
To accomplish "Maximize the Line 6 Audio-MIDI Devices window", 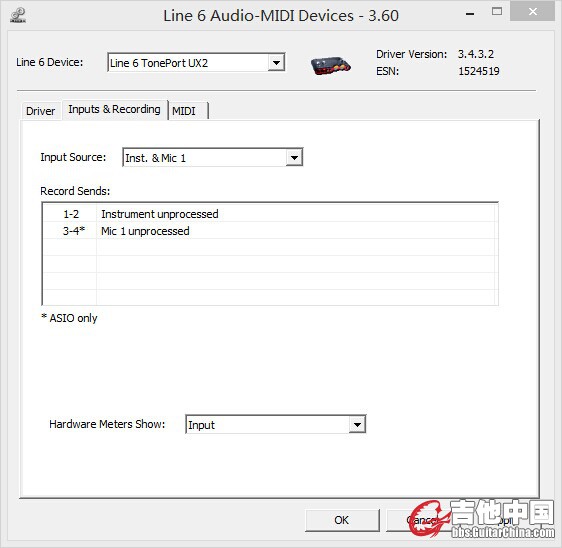I will 497,11.
